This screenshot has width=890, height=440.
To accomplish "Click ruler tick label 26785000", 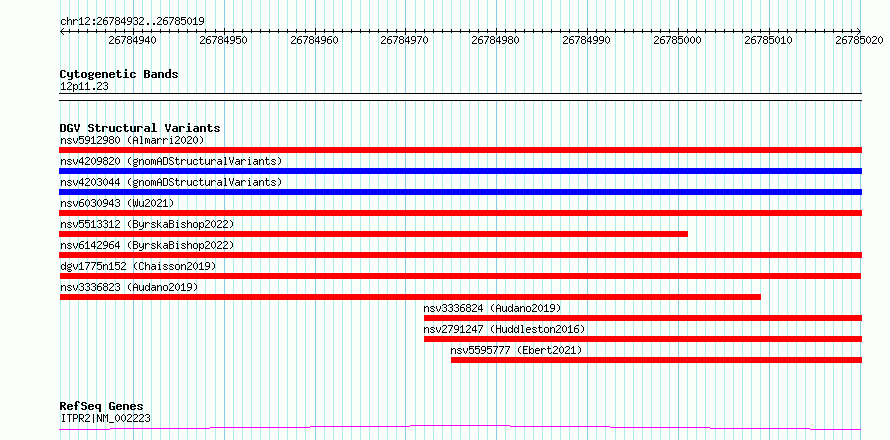I will click(x=677, y=41).
